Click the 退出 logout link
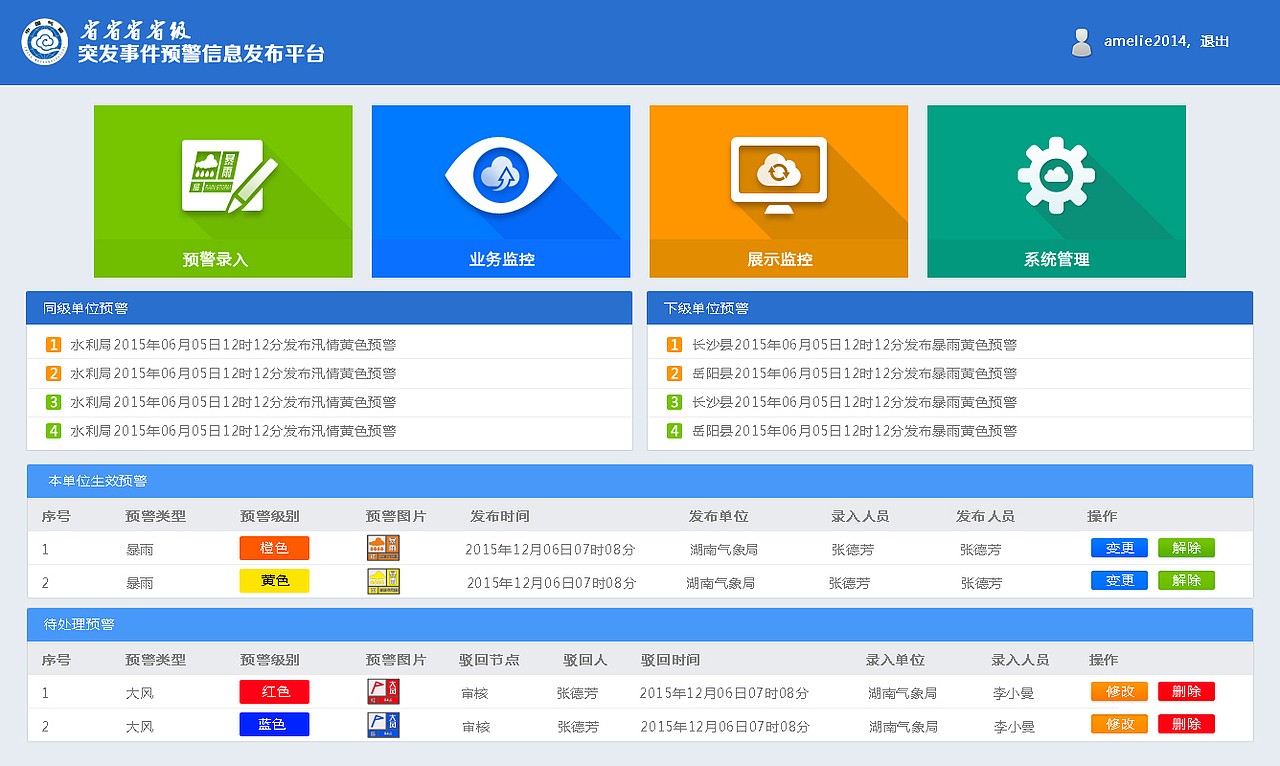 coord(1212,42)
